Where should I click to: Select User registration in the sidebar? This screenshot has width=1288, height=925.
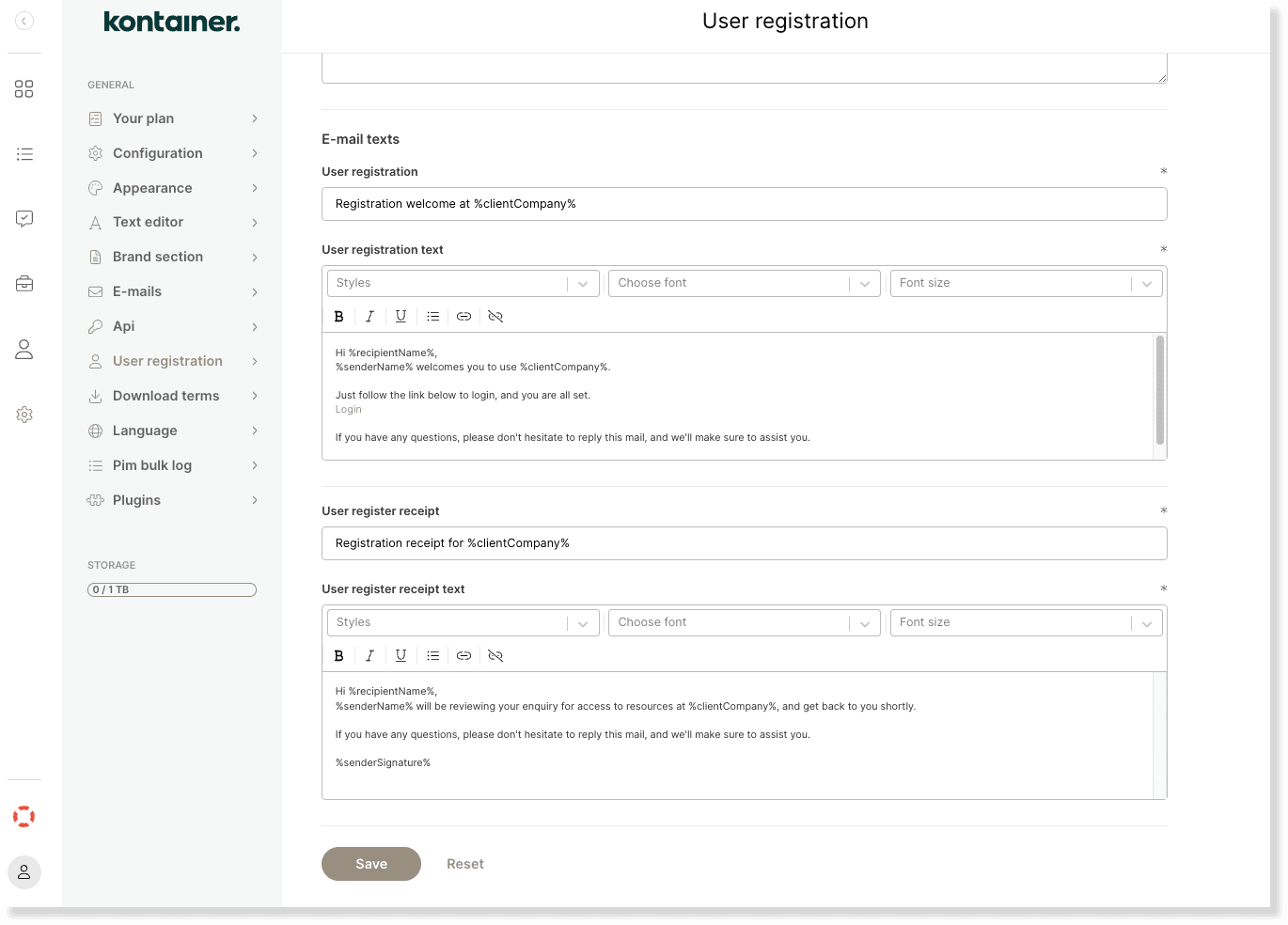coord(167,361)
